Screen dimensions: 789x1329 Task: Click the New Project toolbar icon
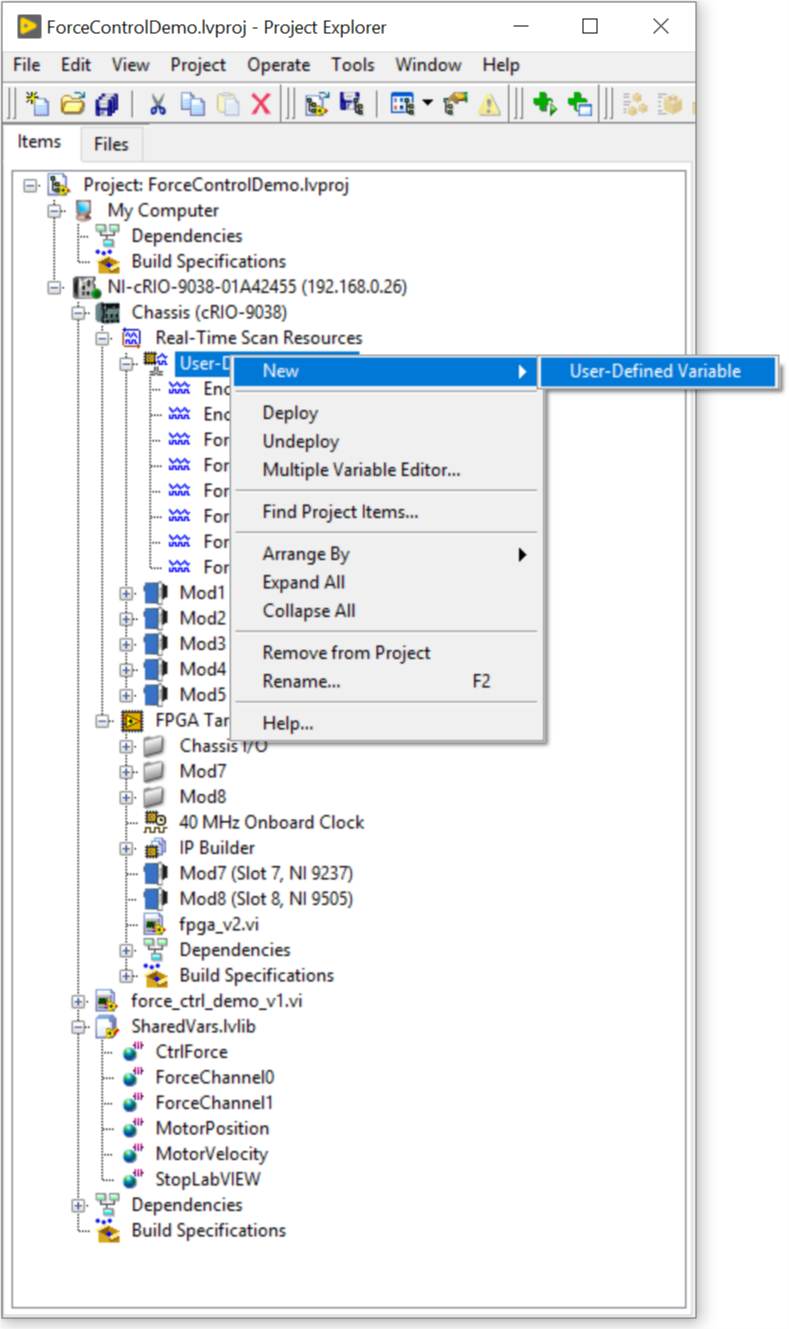pos(38,104)
